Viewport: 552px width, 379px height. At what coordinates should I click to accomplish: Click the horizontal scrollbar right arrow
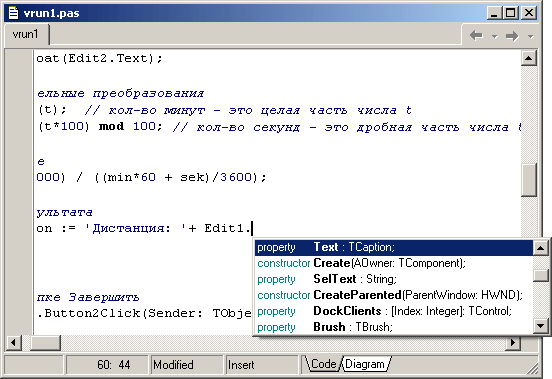click(513, 342)
